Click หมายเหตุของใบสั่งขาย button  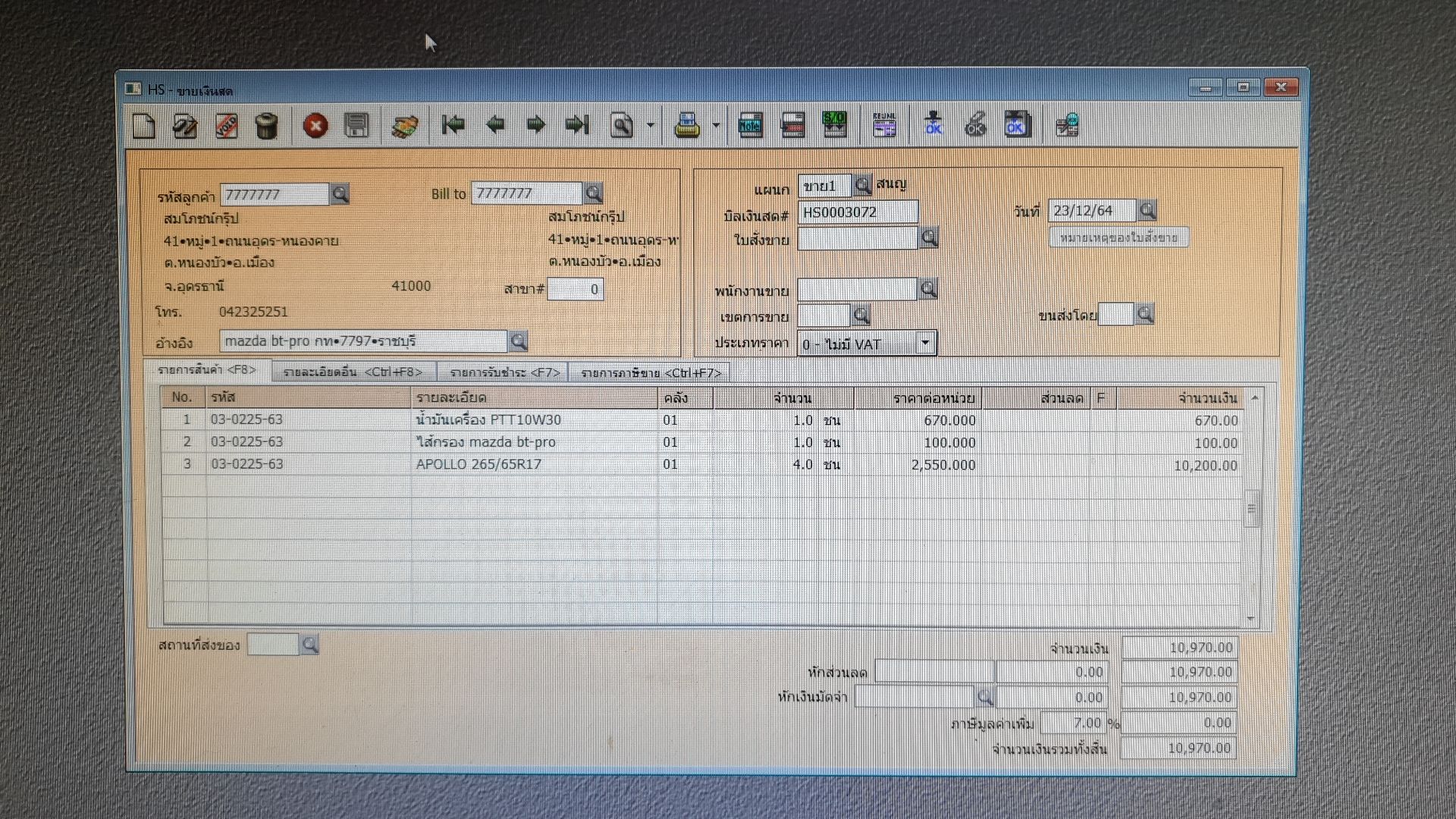tap(1119, 238)
